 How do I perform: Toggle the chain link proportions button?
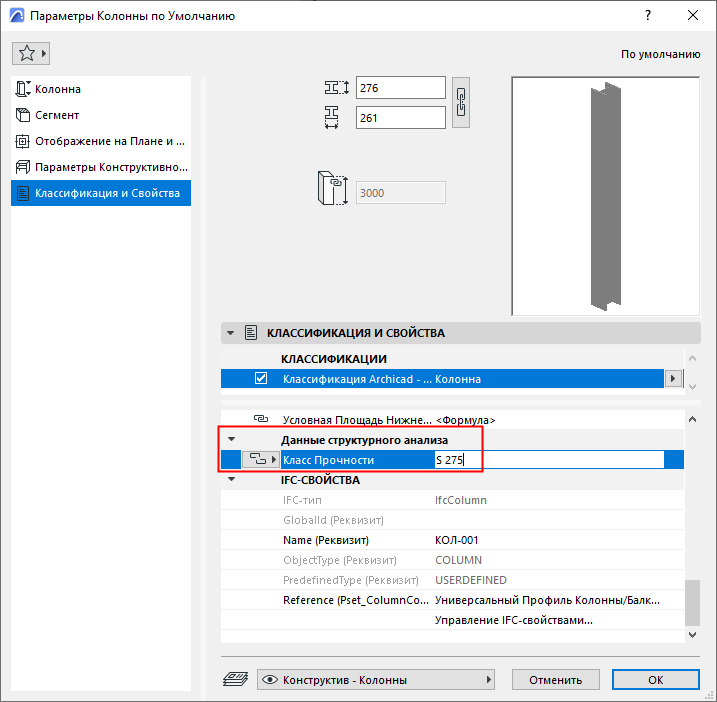click(461, 102)
